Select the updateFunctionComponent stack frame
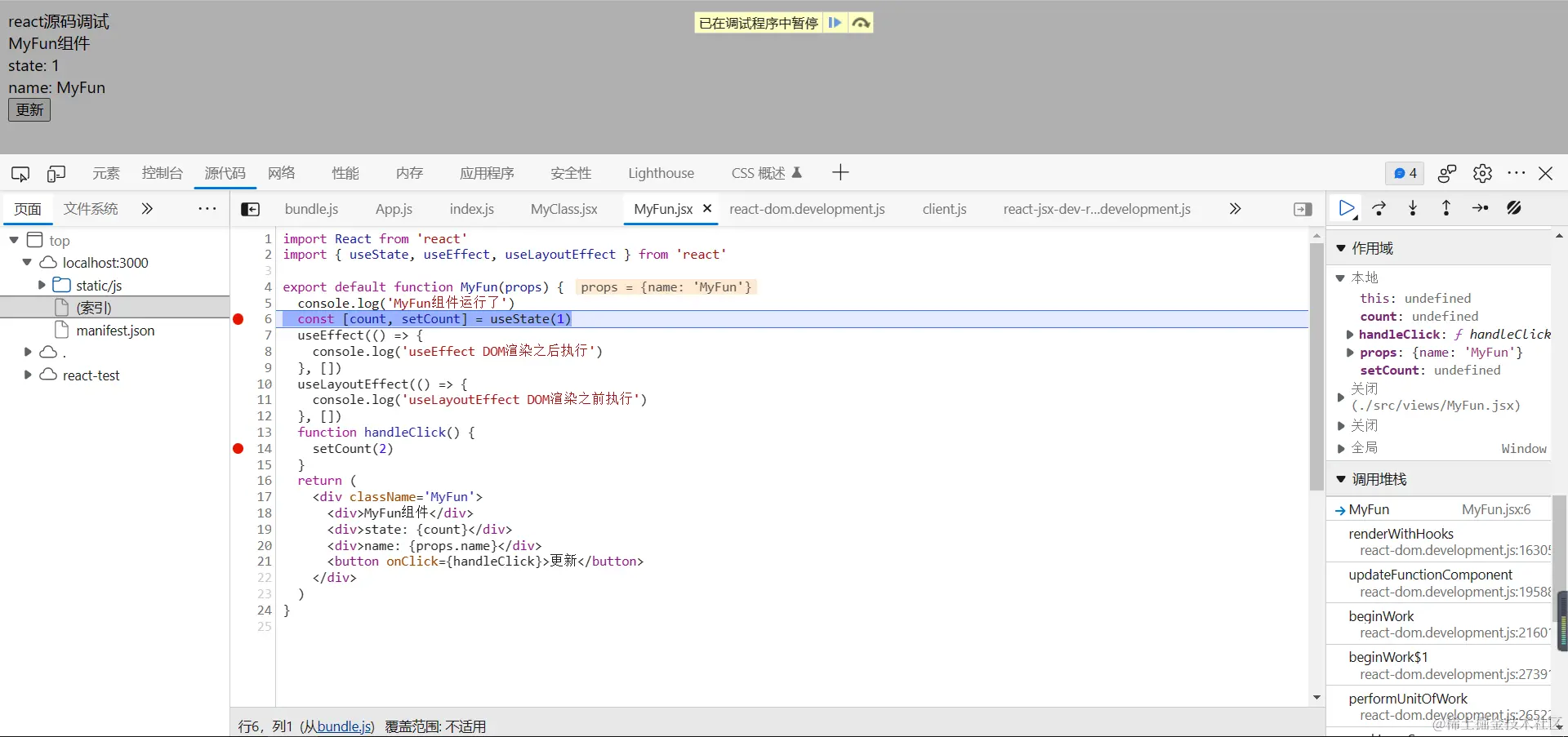This screenshot has width=1568, height=737. (1438, 583)
